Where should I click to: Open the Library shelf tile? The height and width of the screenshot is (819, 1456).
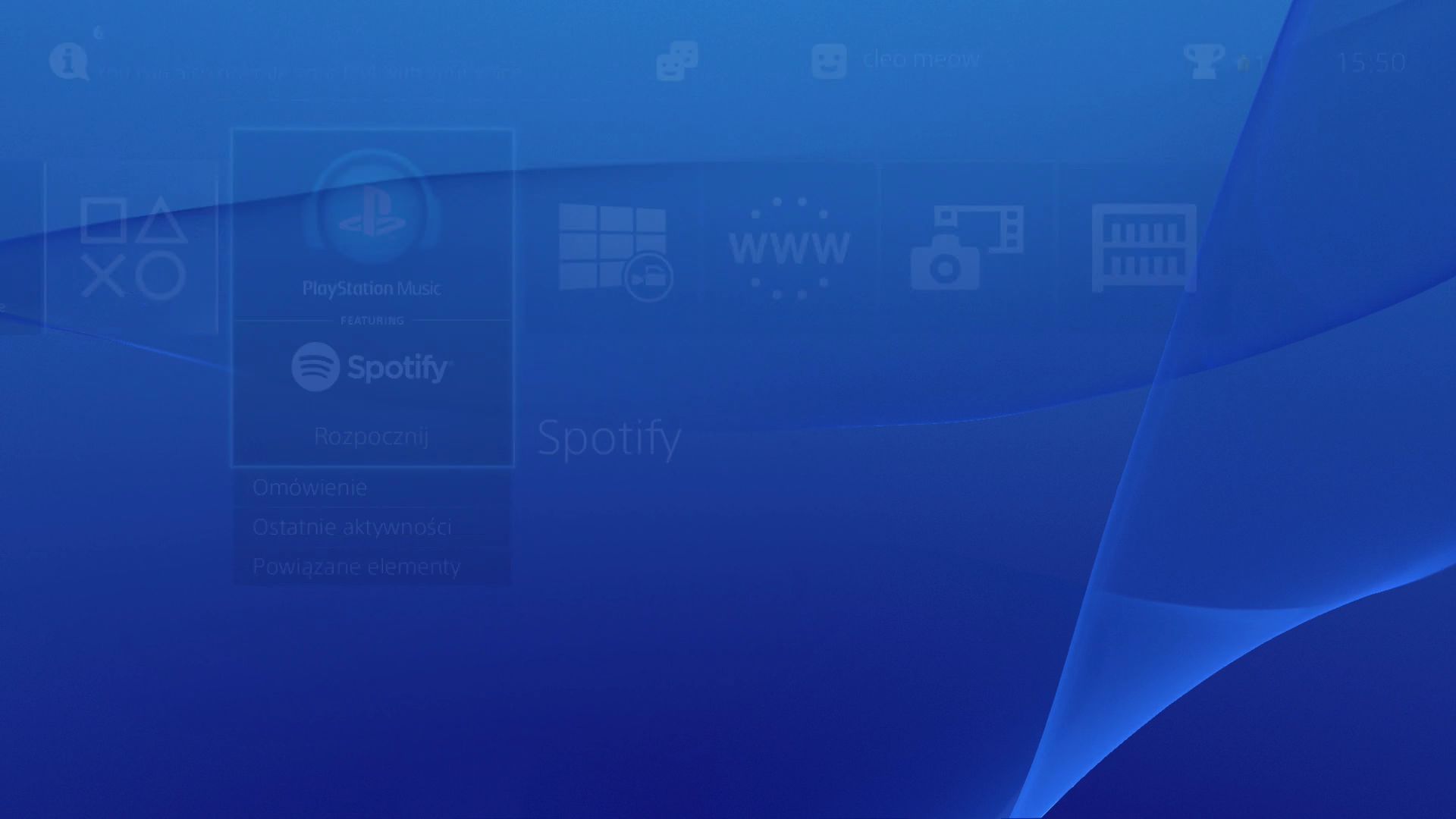pos(1144,248)
